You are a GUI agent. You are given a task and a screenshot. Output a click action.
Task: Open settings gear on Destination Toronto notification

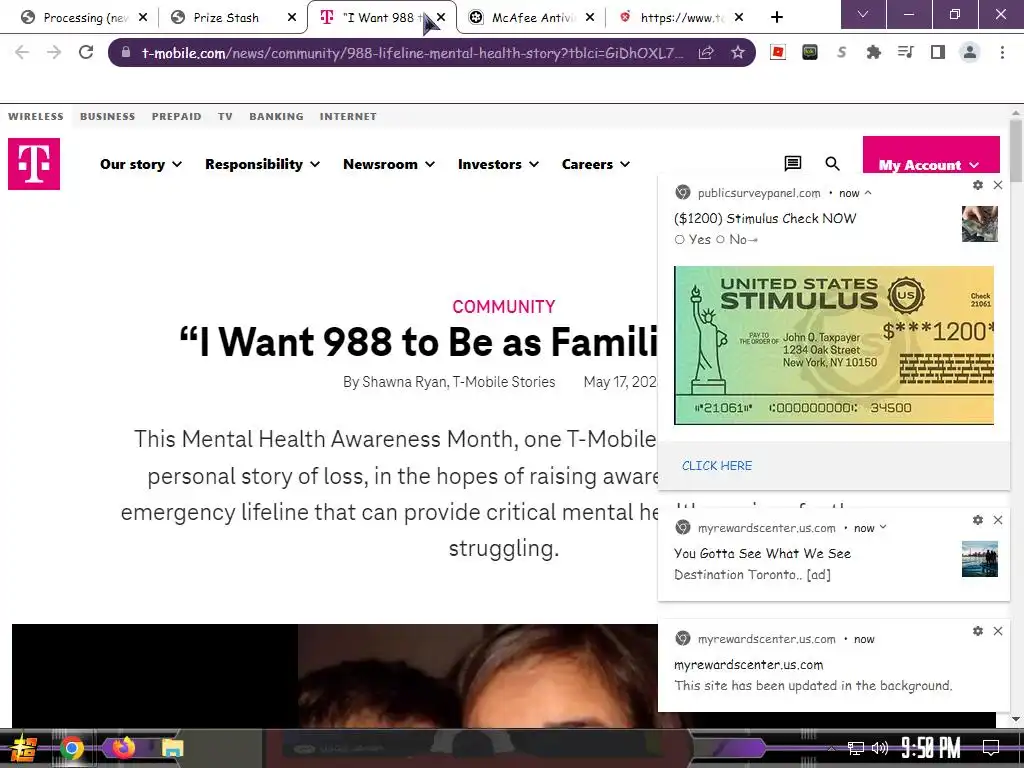[978, 520]
